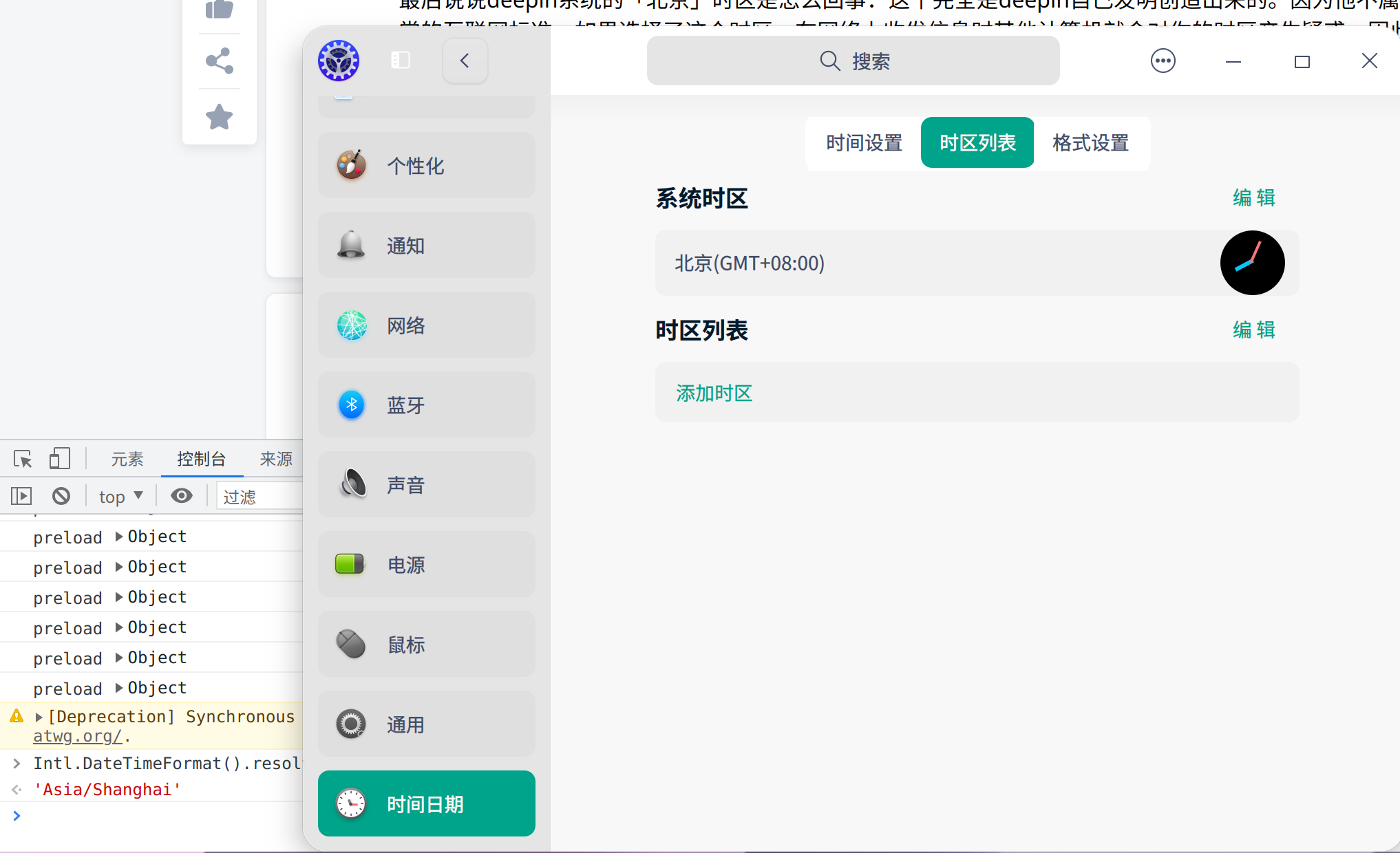Open the top context dropdown

[x=120, y=496]
